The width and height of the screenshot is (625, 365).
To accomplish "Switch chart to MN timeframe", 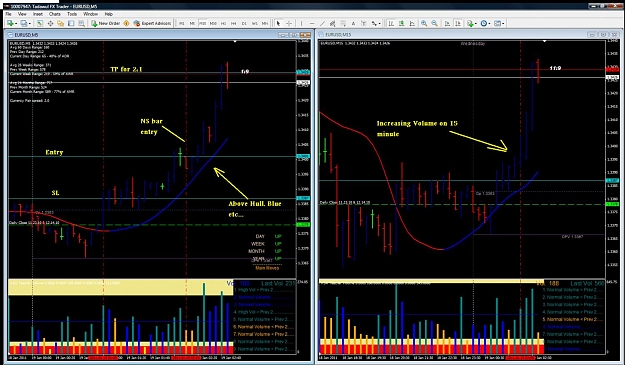I will (x=265, y=24).
